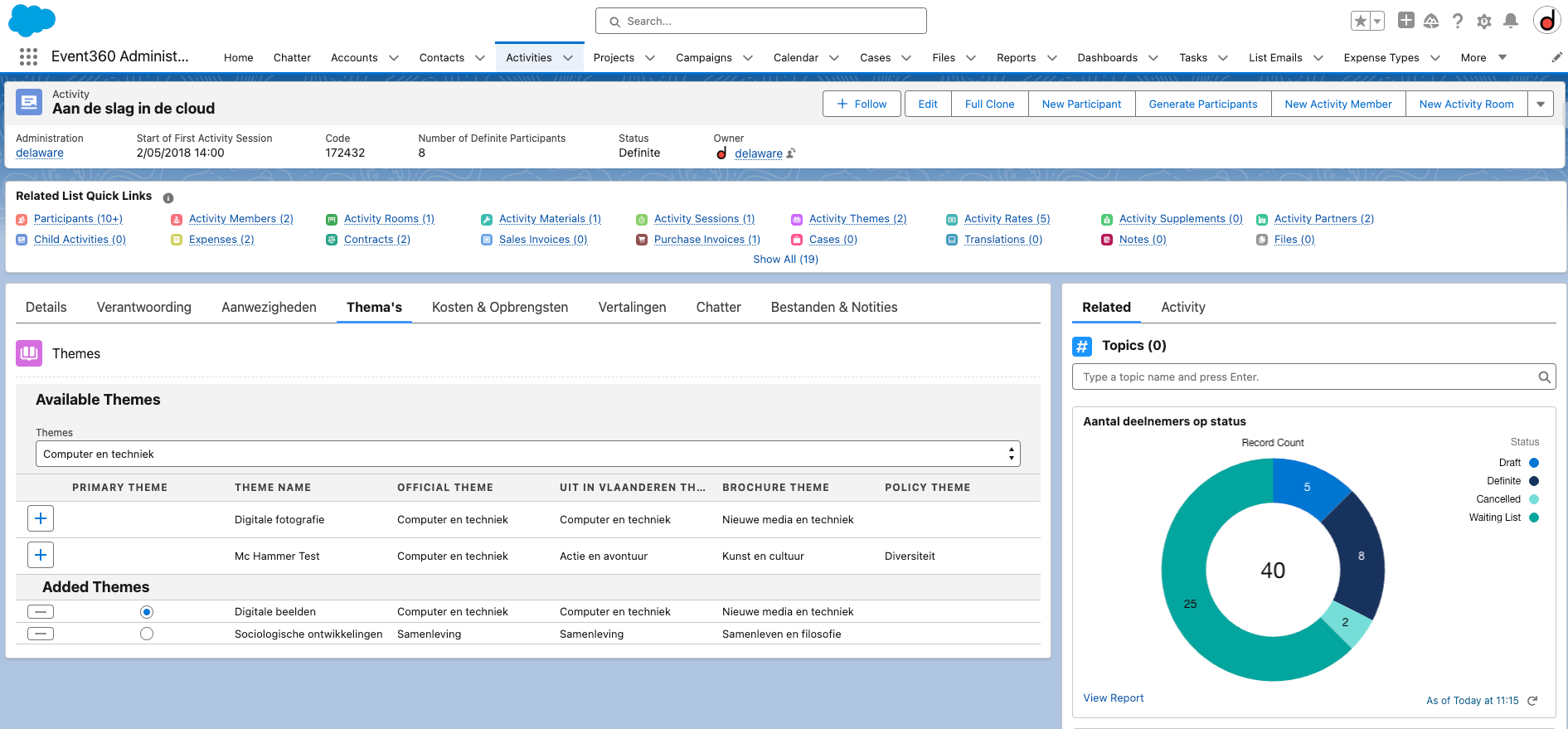
Task: Remove the Digitale beelden theme with minus
Action: (x=41, y=612)
